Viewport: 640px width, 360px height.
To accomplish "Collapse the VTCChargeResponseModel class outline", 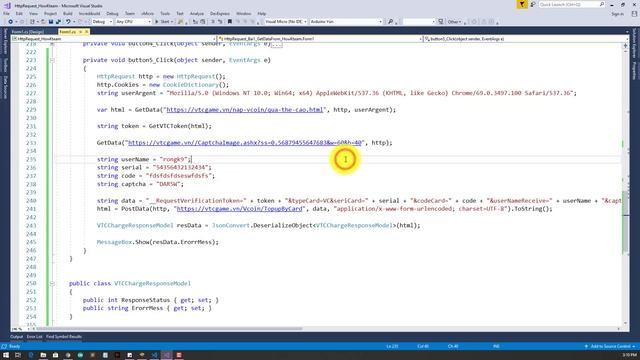I will tap(52, 283).
